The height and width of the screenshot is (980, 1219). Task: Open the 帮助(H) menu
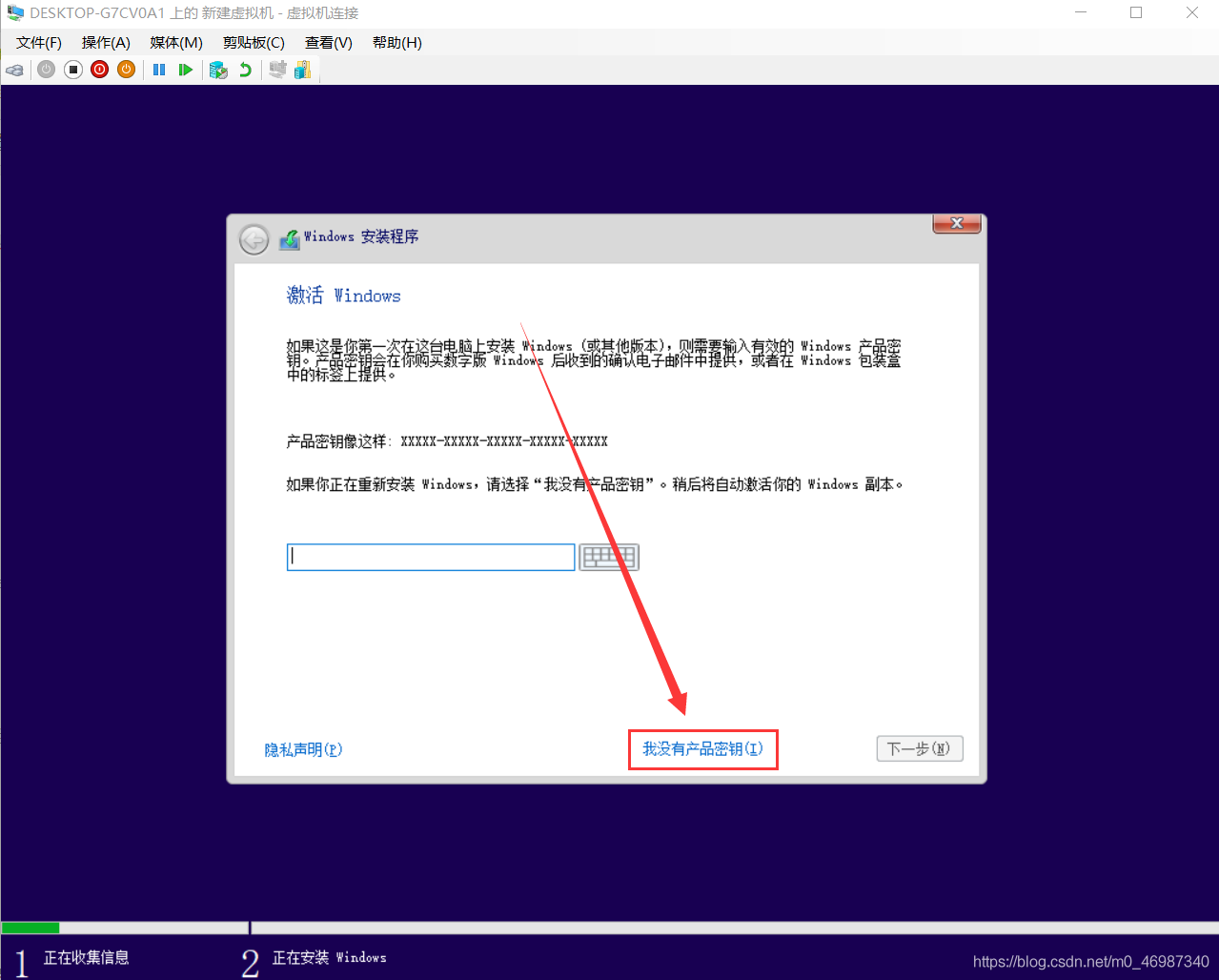pyautogui.click(x=397, y=43)
